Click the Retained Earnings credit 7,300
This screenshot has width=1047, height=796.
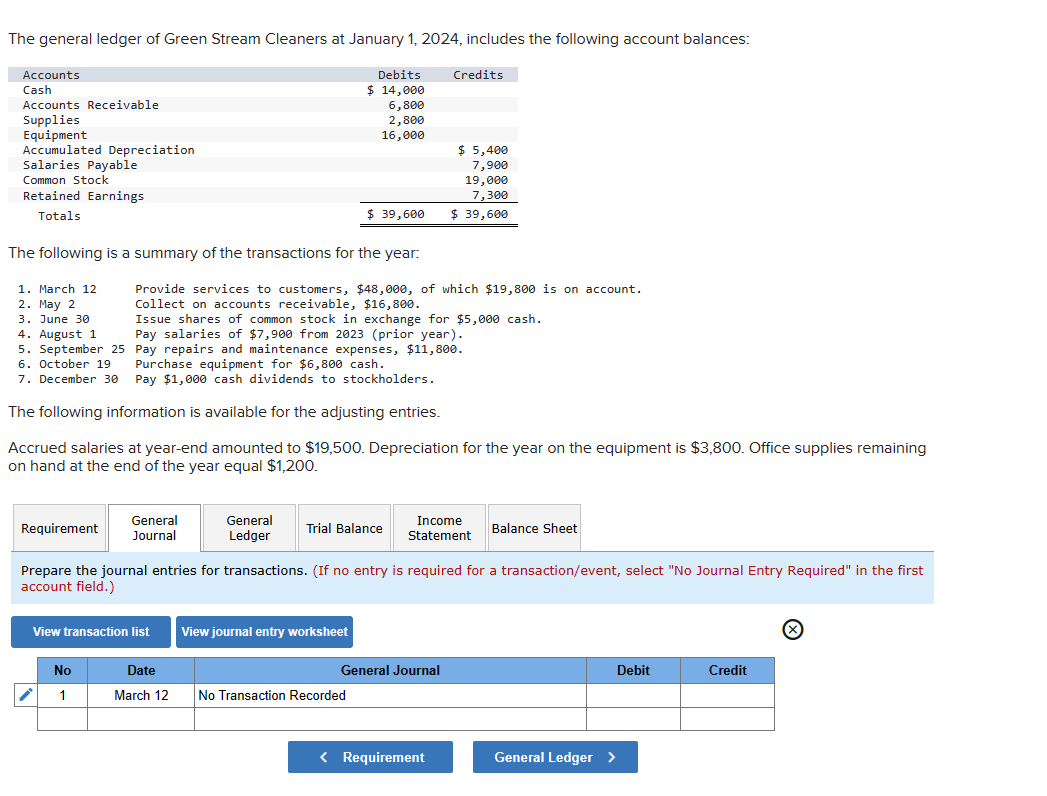[x=489, y=195]
